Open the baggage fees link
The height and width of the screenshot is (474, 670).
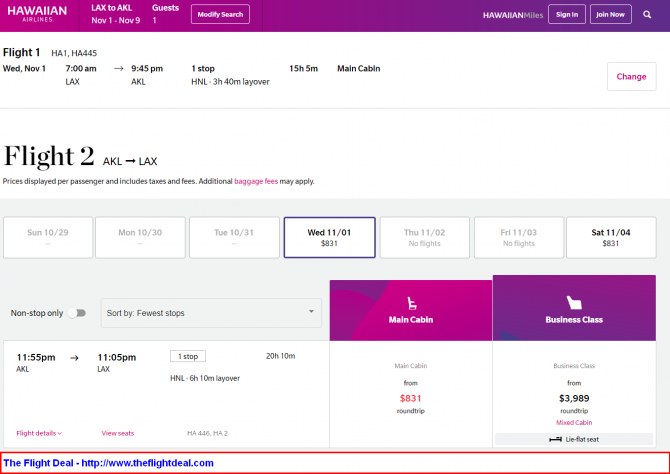click(256, 181)
